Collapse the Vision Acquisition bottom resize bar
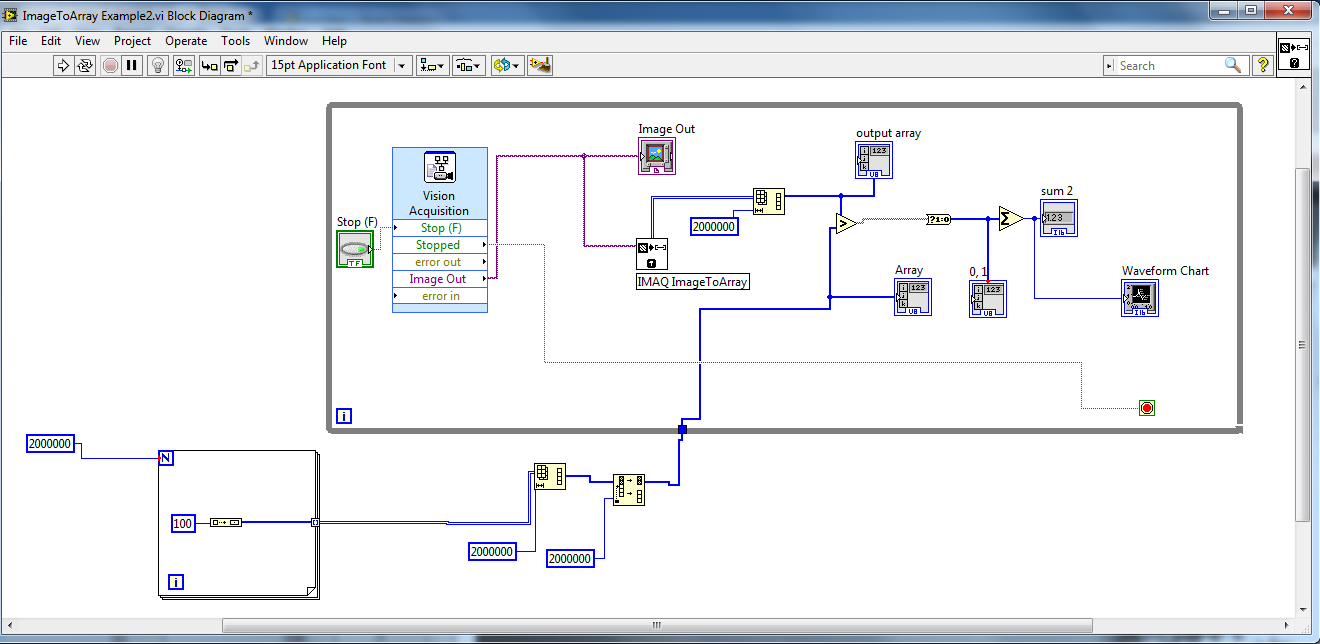Viewport: 1320px width, 644px height. pos(440,309)
